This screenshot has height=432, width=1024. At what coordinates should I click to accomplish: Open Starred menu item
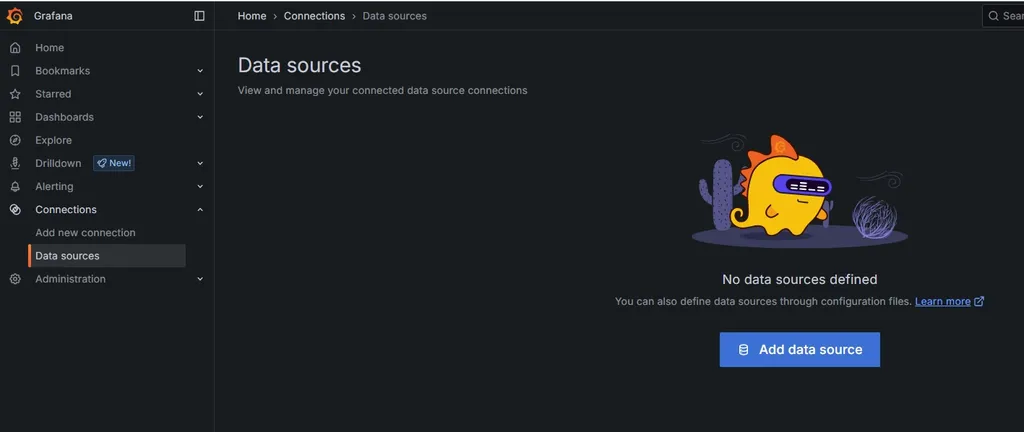53,94
